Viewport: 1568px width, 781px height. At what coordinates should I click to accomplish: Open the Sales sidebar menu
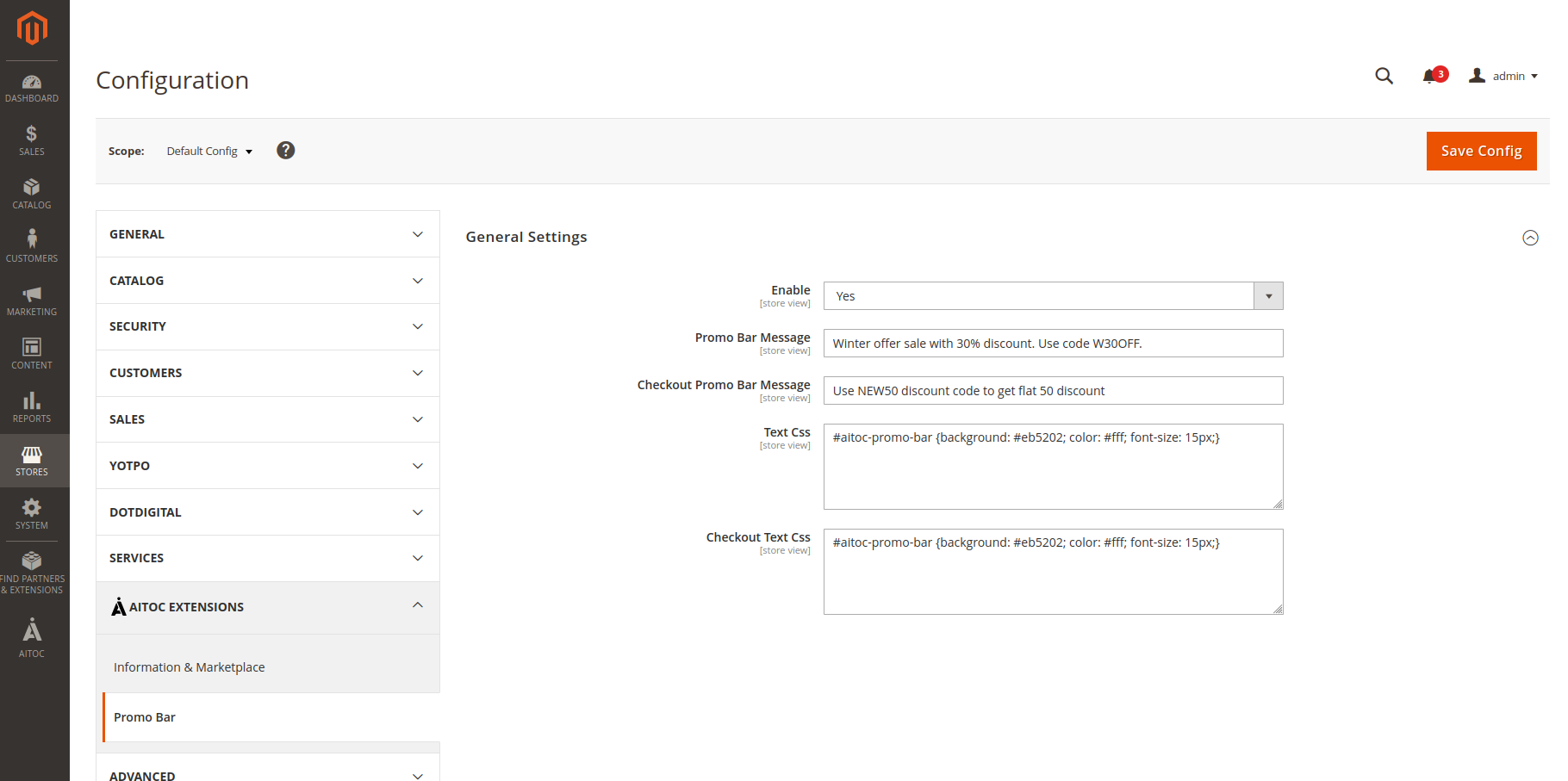coord(32,140)
